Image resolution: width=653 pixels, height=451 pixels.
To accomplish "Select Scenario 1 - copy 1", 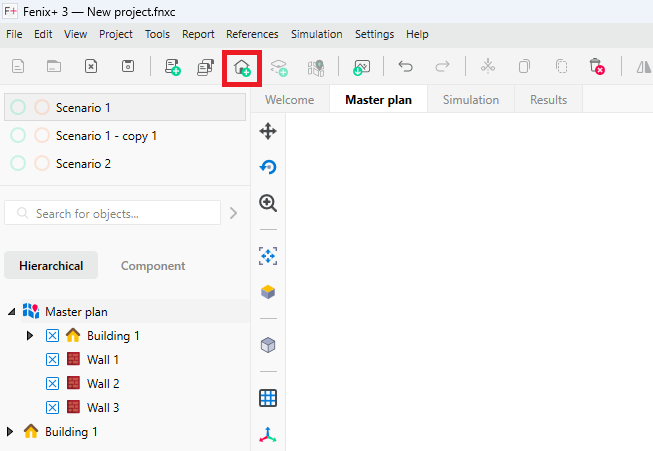I will [x=106, y=135].
